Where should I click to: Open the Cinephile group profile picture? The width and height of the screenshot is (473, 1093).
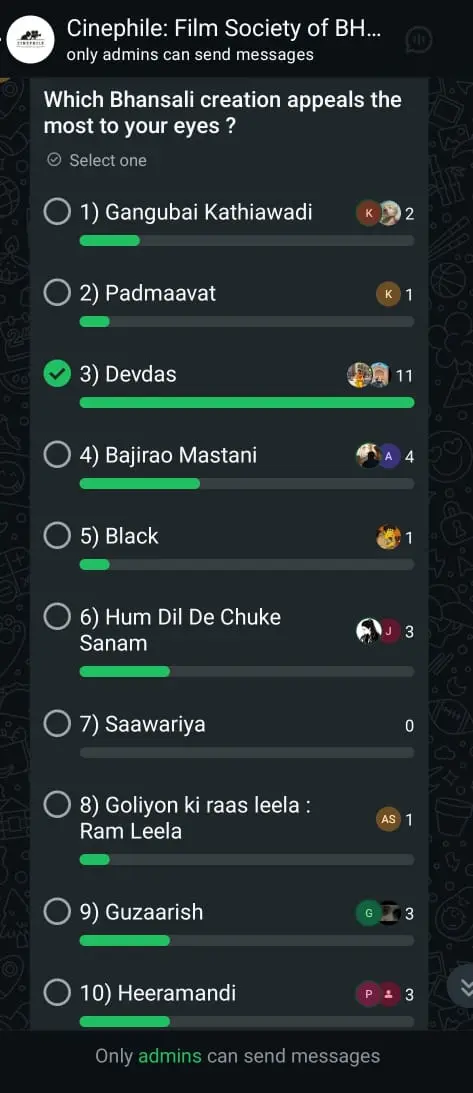(31, 40)
